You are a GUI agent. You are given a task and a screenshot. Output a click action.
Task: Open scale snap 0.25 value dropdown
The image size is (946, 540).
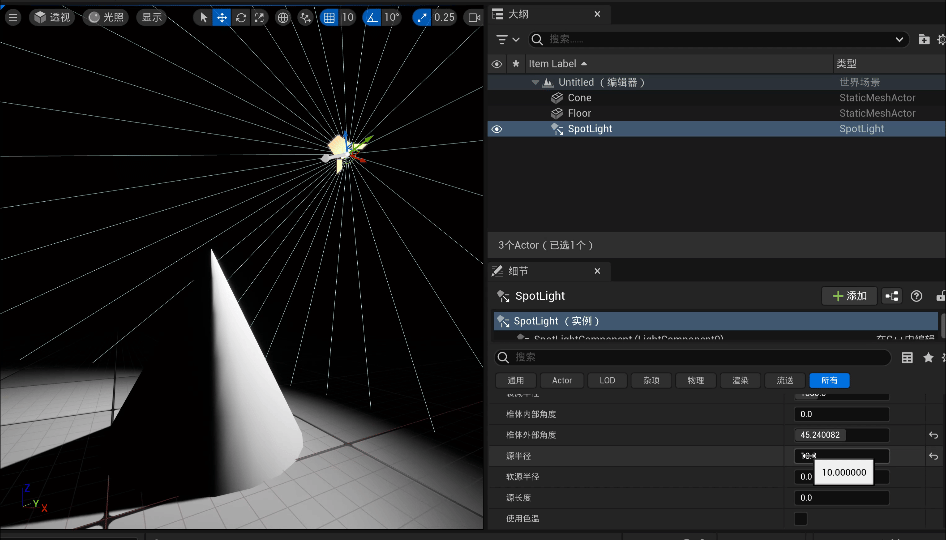(x=444, y=17)
